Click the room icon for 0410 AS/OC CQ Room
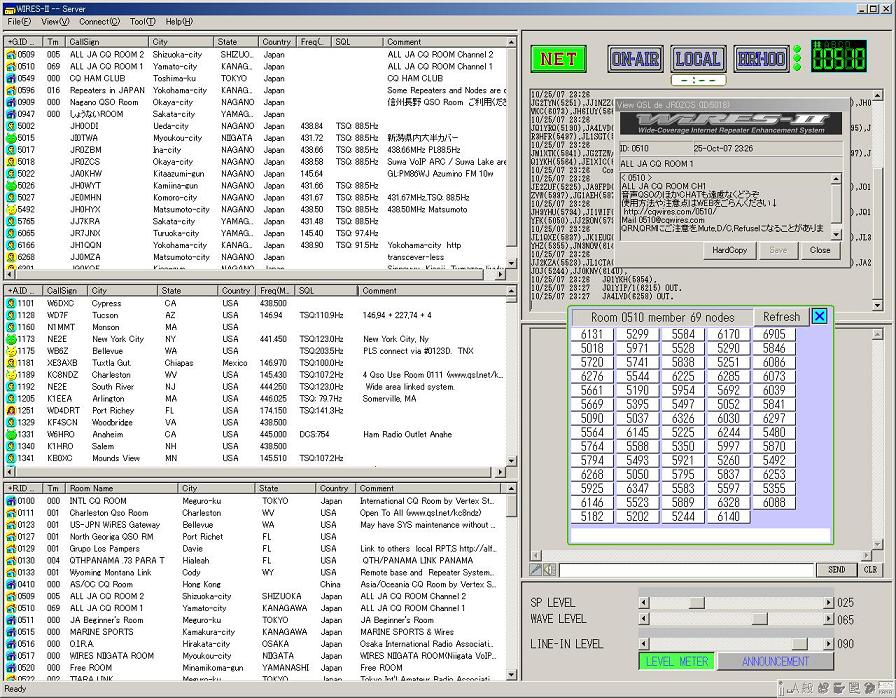 click(11, 584)
